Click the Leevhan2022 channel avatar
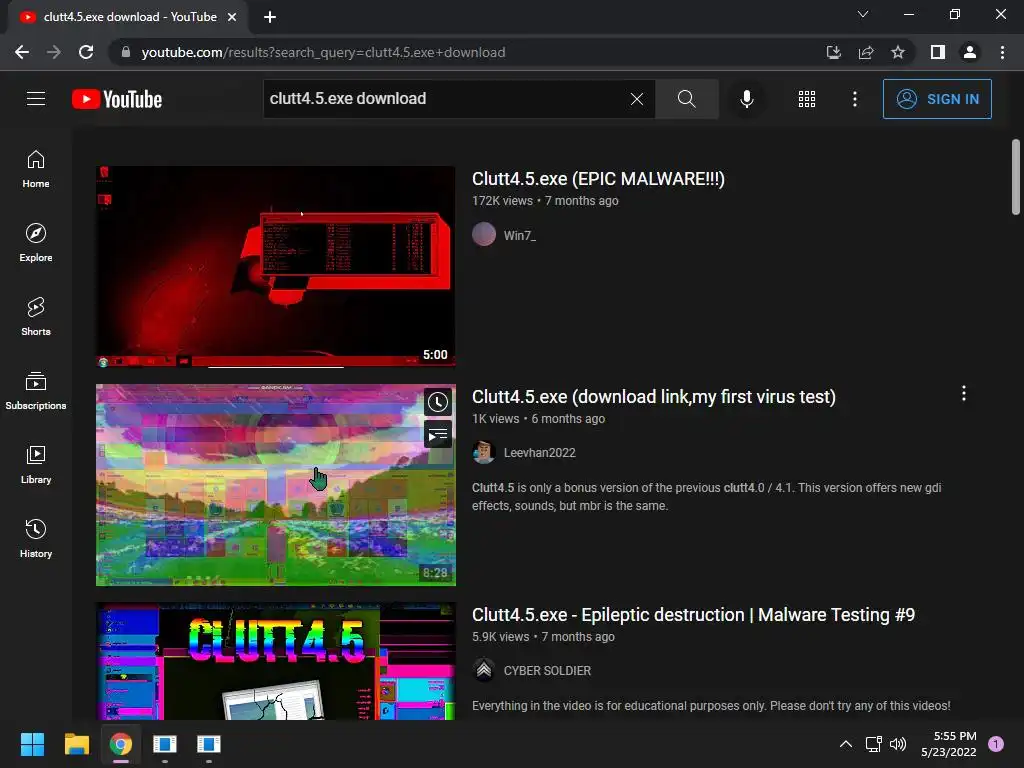 [x=484, y=452]
